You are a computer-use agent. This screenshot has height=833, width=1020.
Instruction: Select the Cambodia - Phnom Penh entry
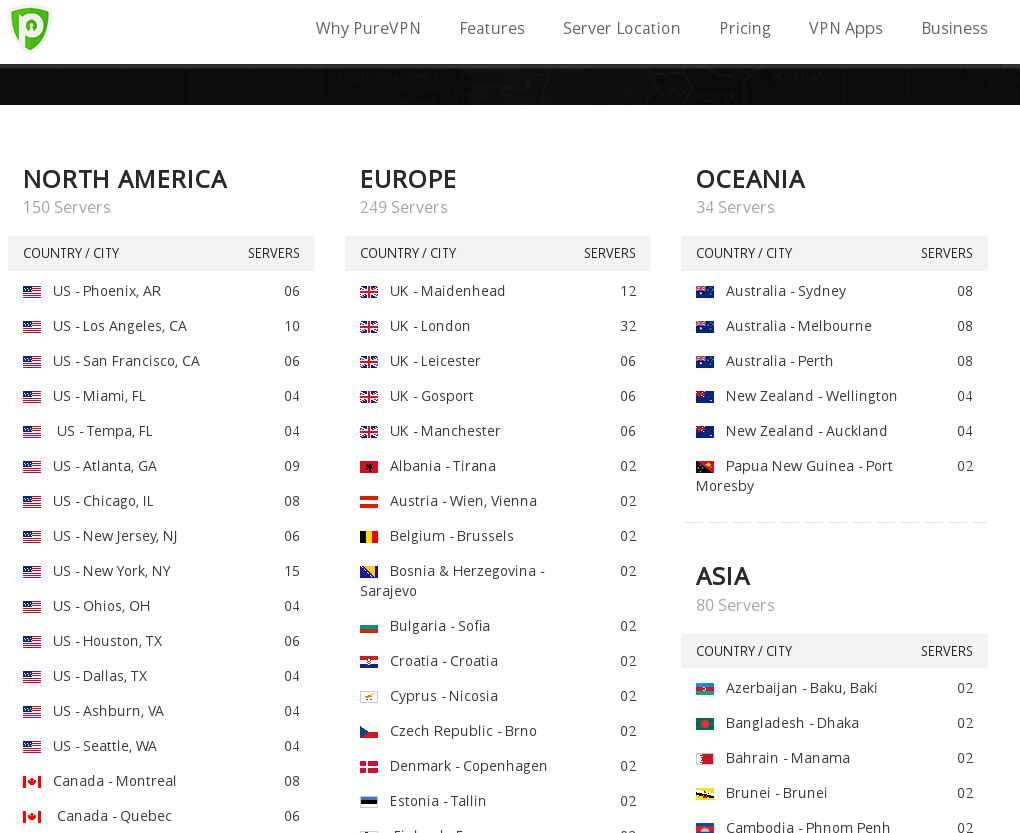coord(808,826)
